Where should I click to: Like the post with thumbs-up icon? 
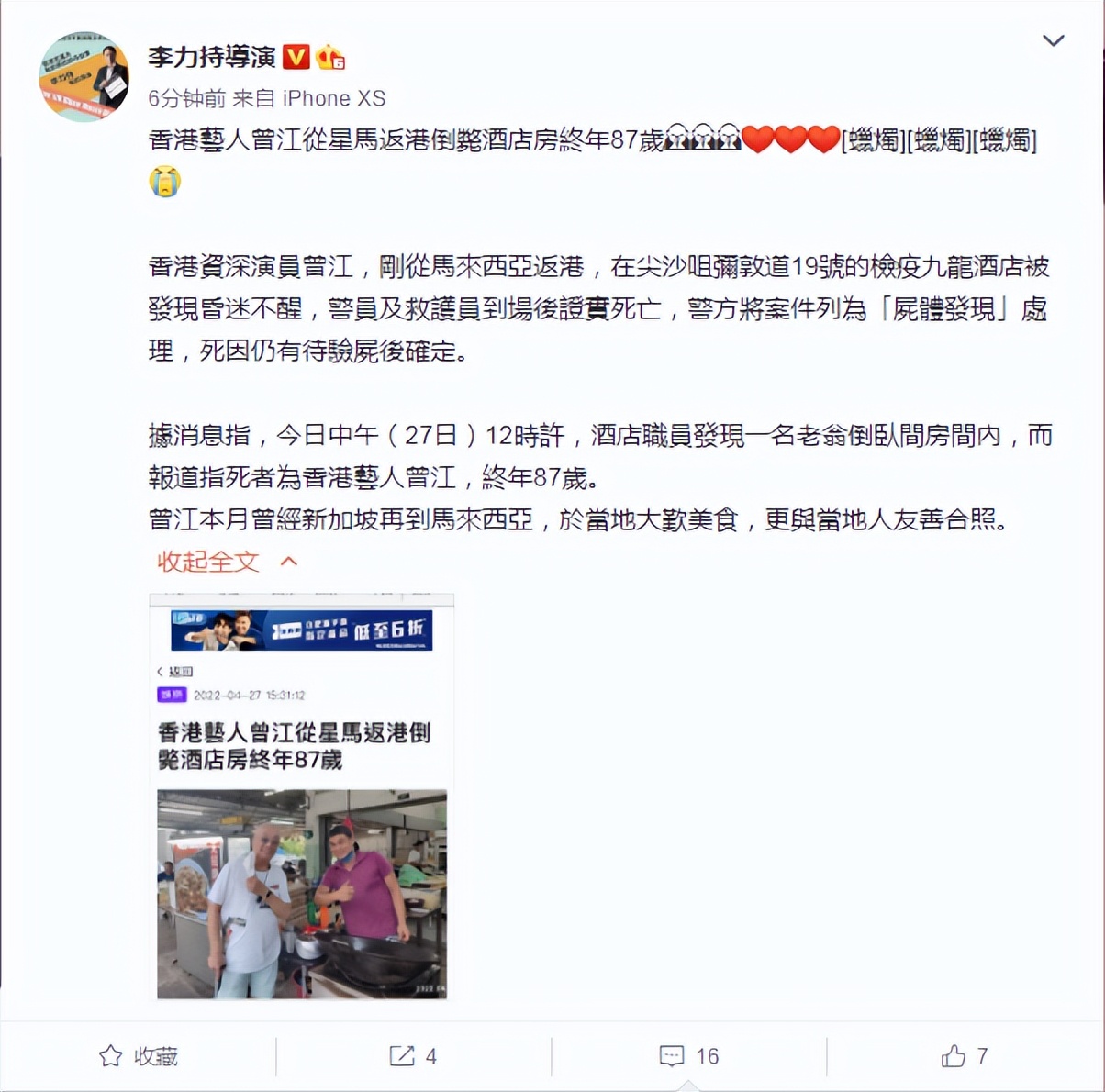[954, 1056]
